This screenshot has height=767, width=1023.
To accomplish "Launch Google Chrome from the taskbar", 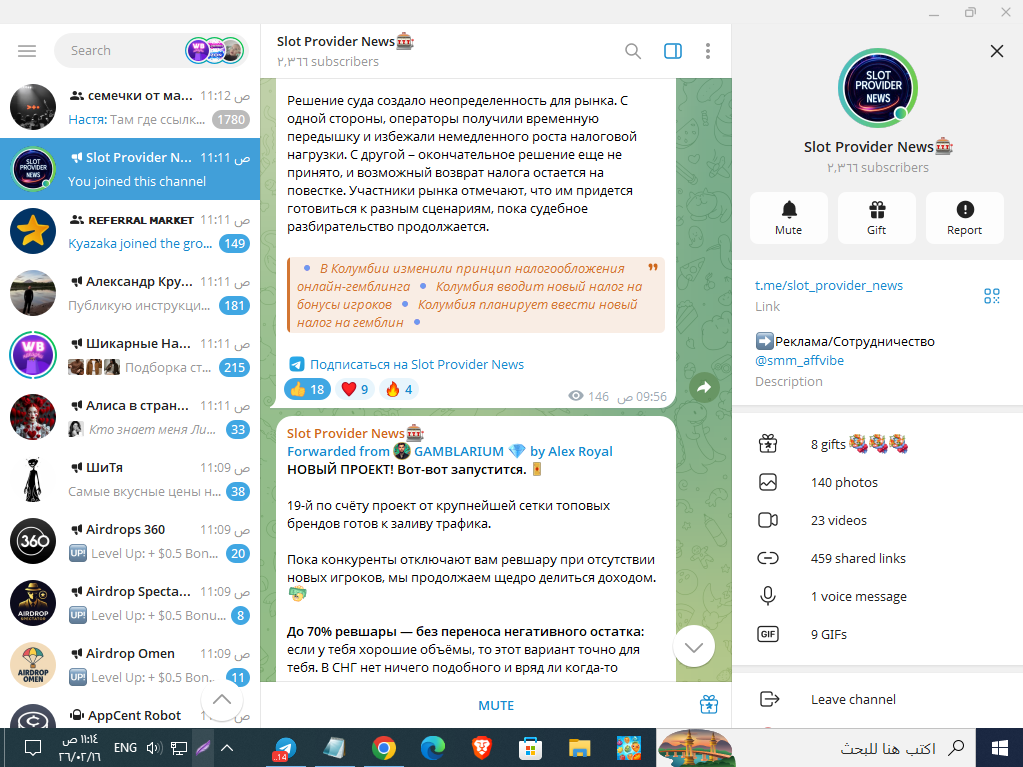I will [x=384, y=748].
